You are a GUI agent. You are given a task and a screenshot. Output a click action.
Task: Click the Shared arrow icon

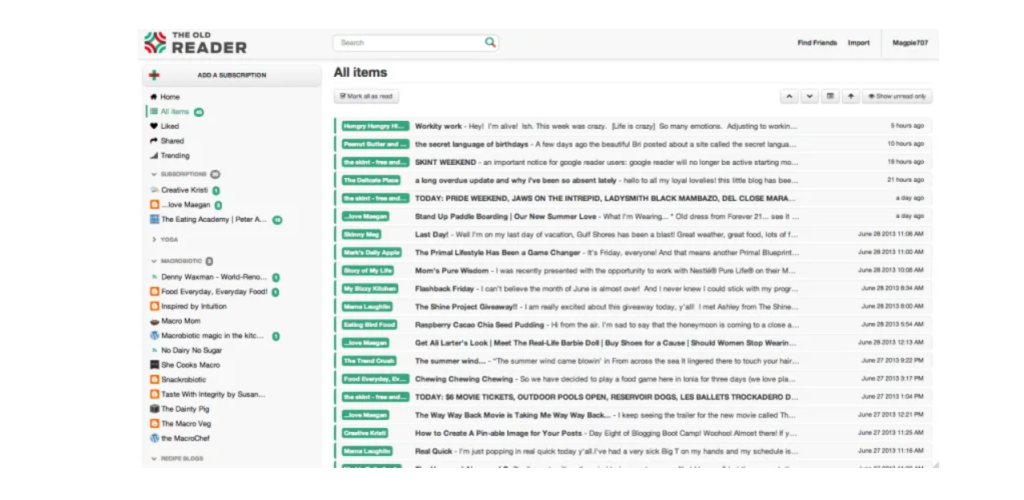[154, 140]
